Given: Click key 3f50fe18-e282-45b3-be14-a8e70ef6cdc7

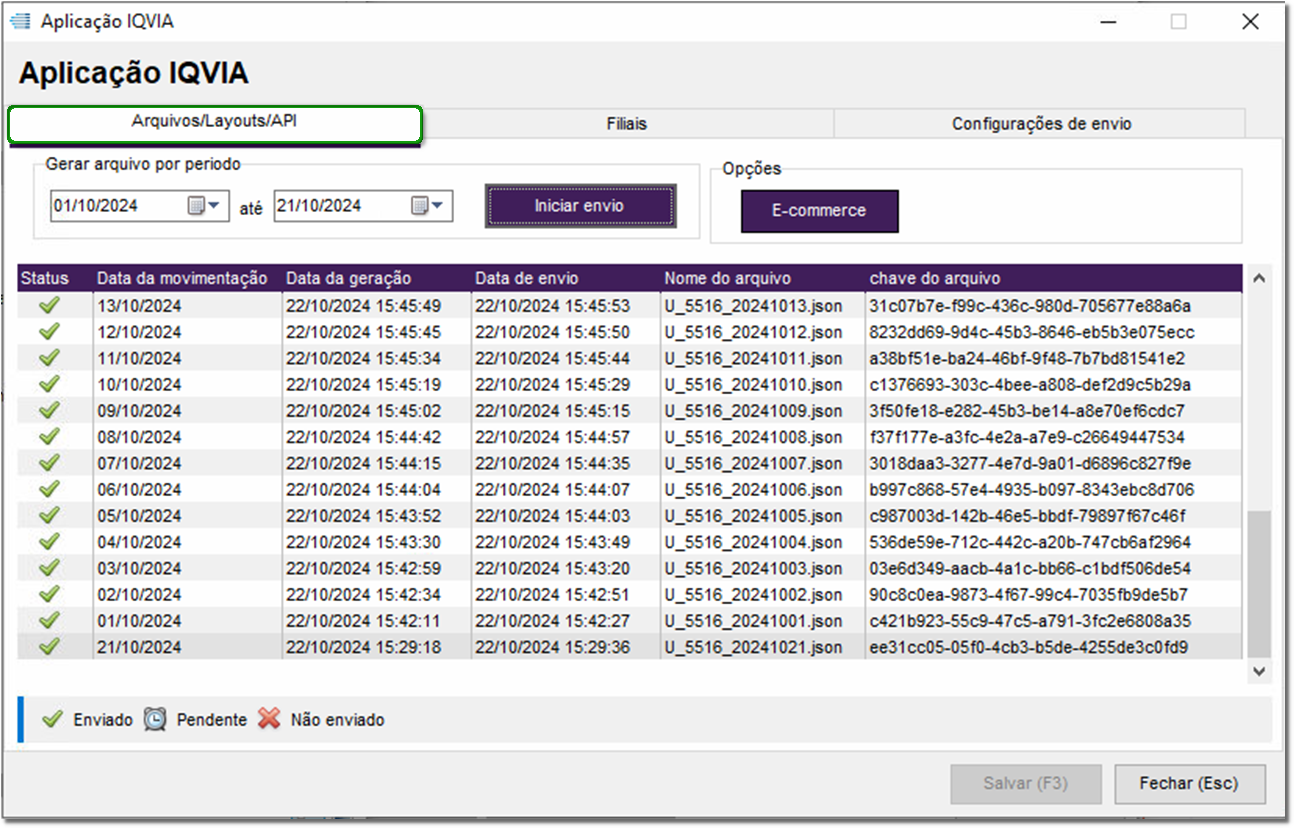Looking at the screenshot, I should (1027, 410).
